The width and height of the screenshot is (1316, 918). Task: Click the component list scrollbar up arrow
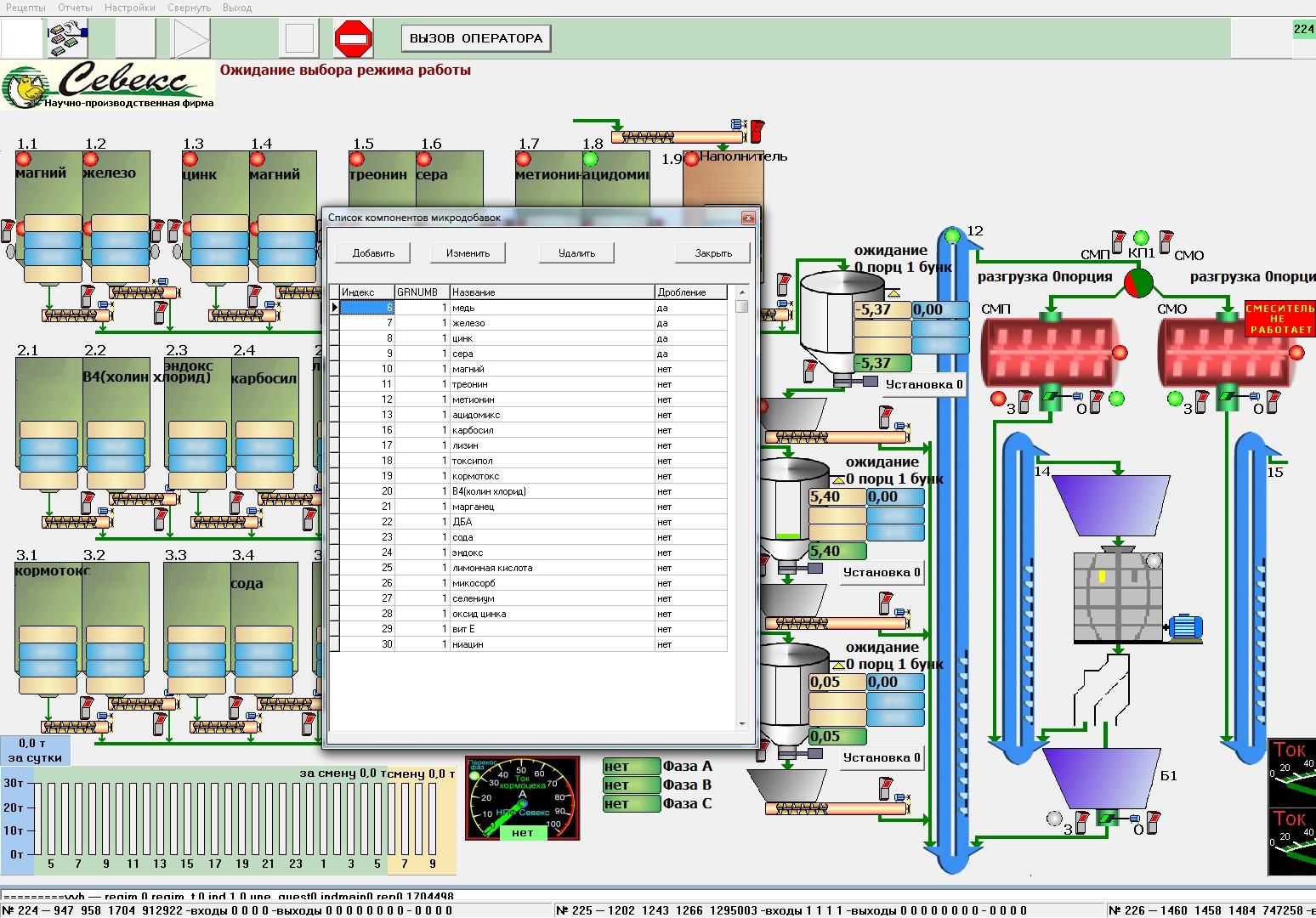click(x=742, y=292)
